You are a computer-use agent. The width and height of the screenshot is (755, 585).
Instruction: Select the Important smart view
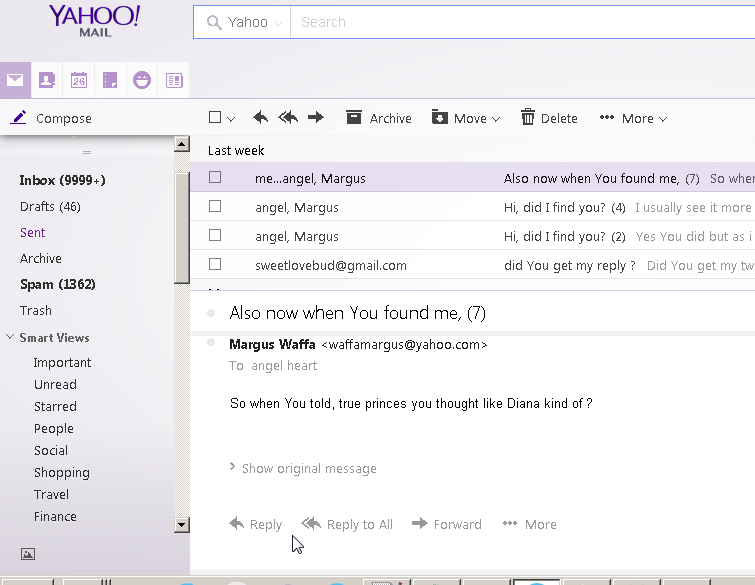click(62, 363)
